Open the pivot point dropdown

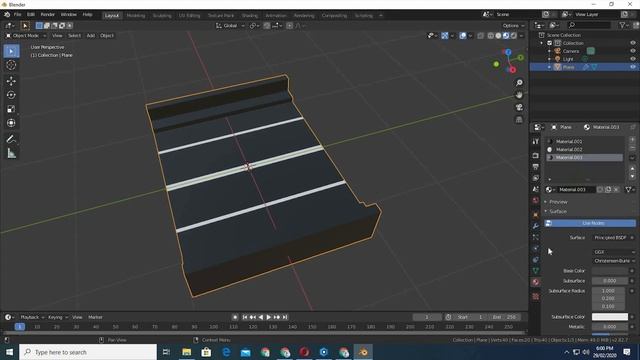[254, 26]
